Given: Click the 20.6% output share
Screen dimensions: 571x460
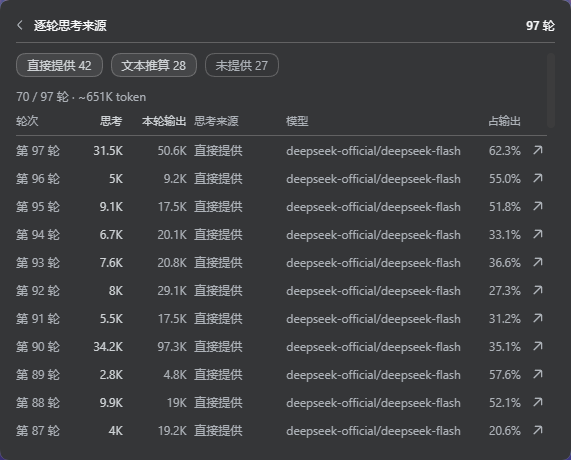Looking at the screenshot, I should point(504,430).
